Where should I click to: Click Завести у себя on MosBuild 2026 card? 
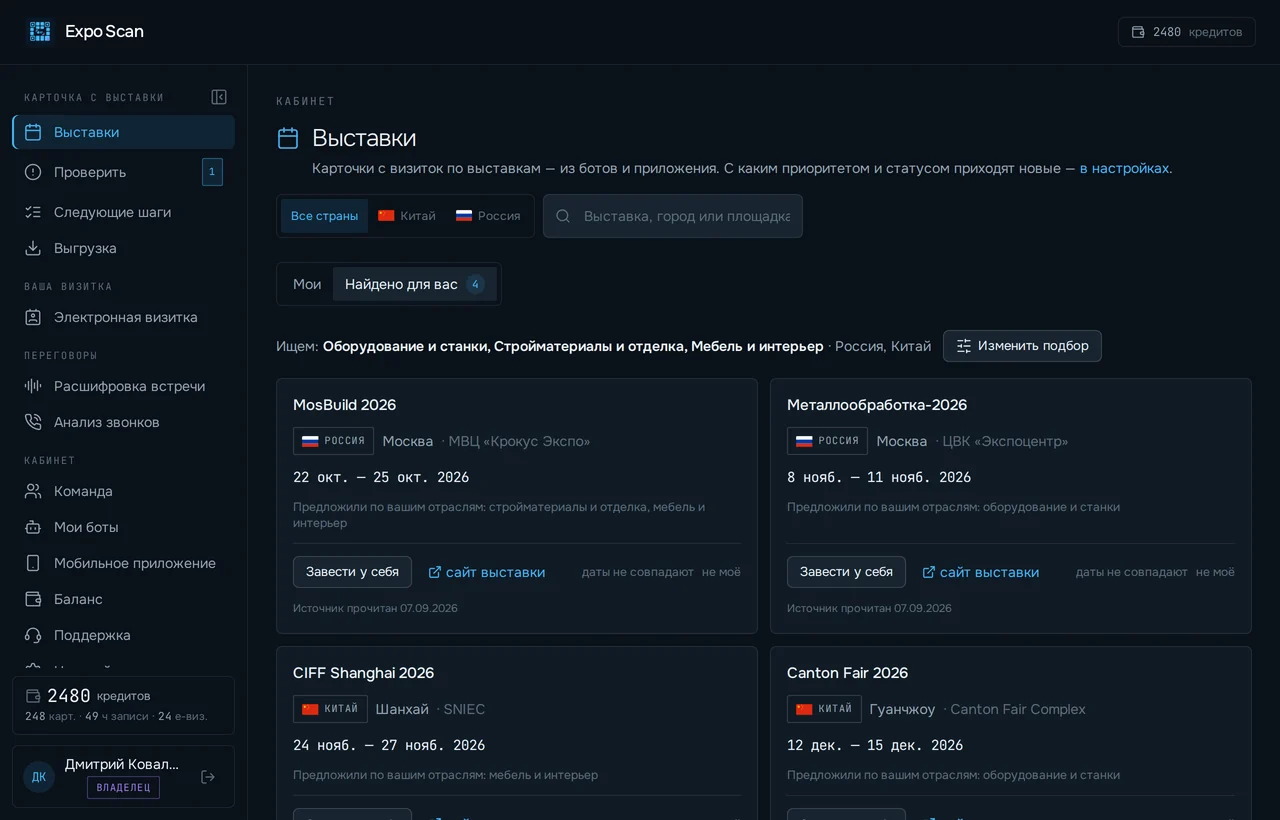pyautogui.click(x=352, y=572)
